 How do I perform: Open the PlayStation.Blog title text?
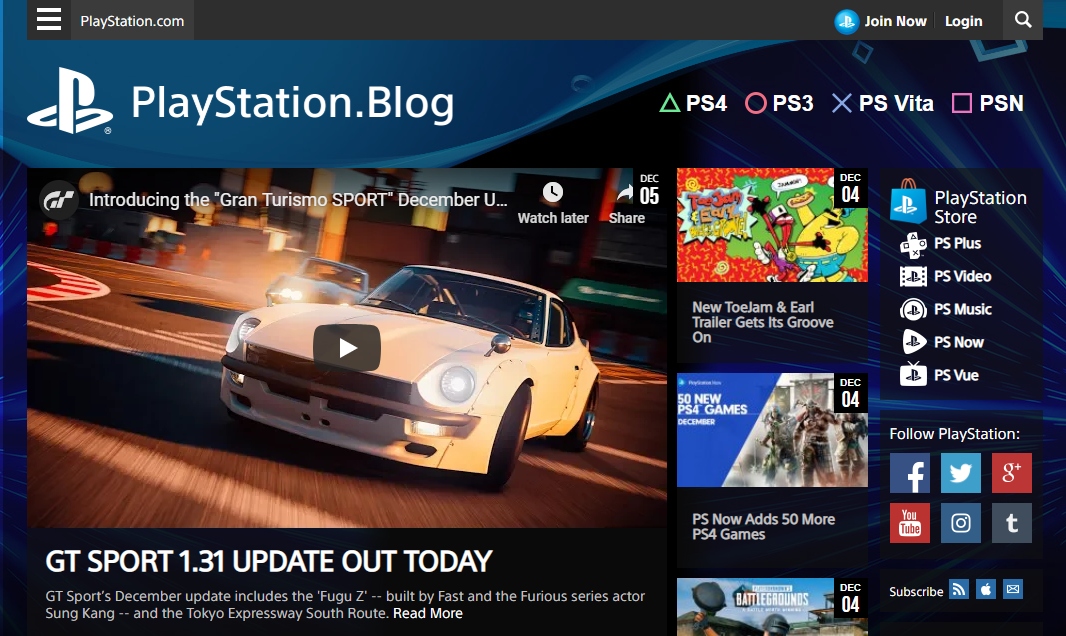292,103
